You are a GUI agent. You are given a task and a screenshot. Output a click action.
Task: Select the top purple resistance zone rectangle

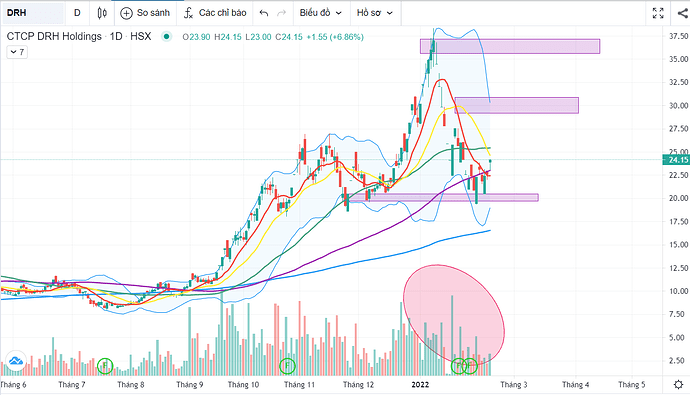point(510,46)
